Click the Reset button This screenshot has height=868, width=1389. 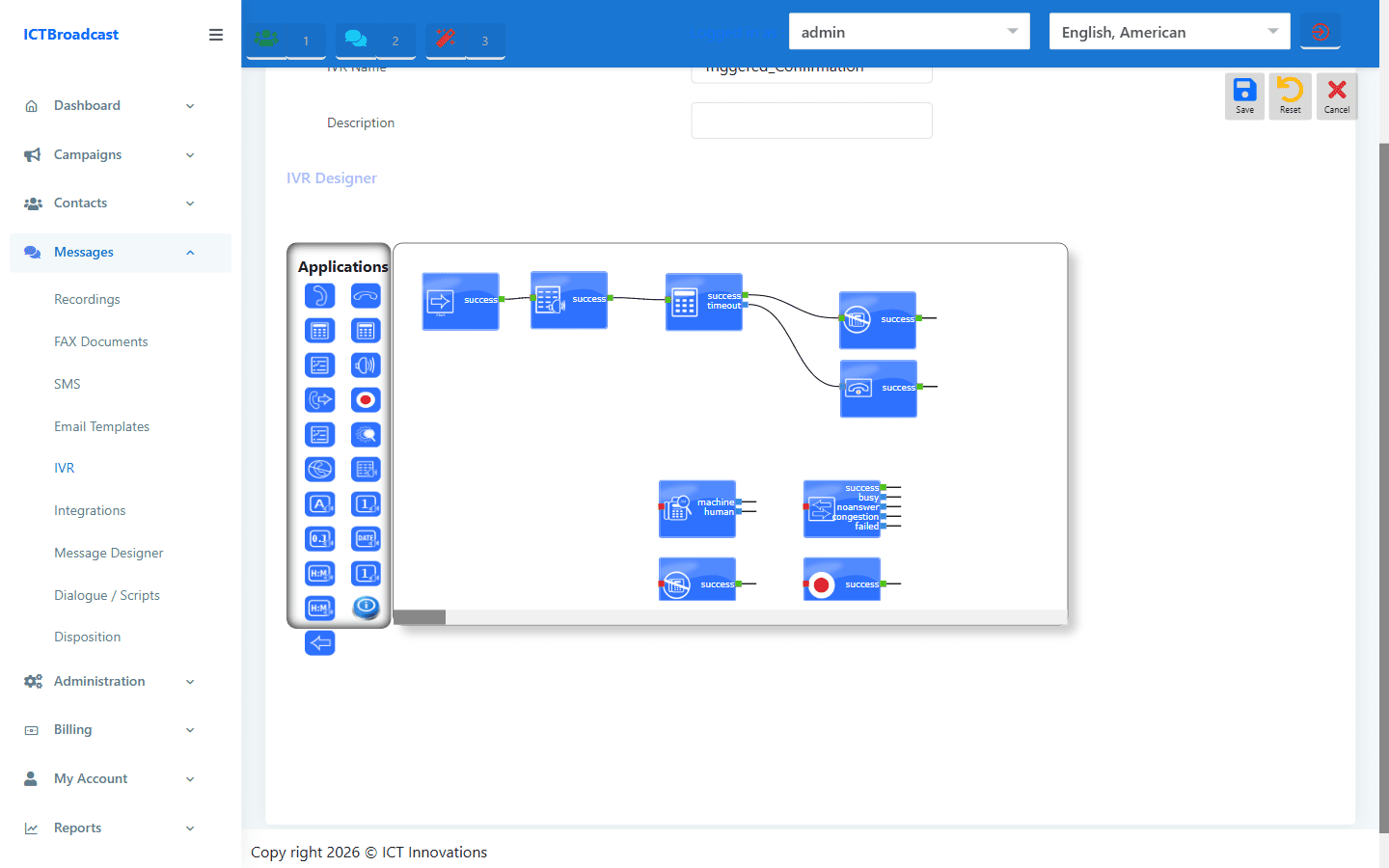pyautogui.click(x=1291, y=96)
